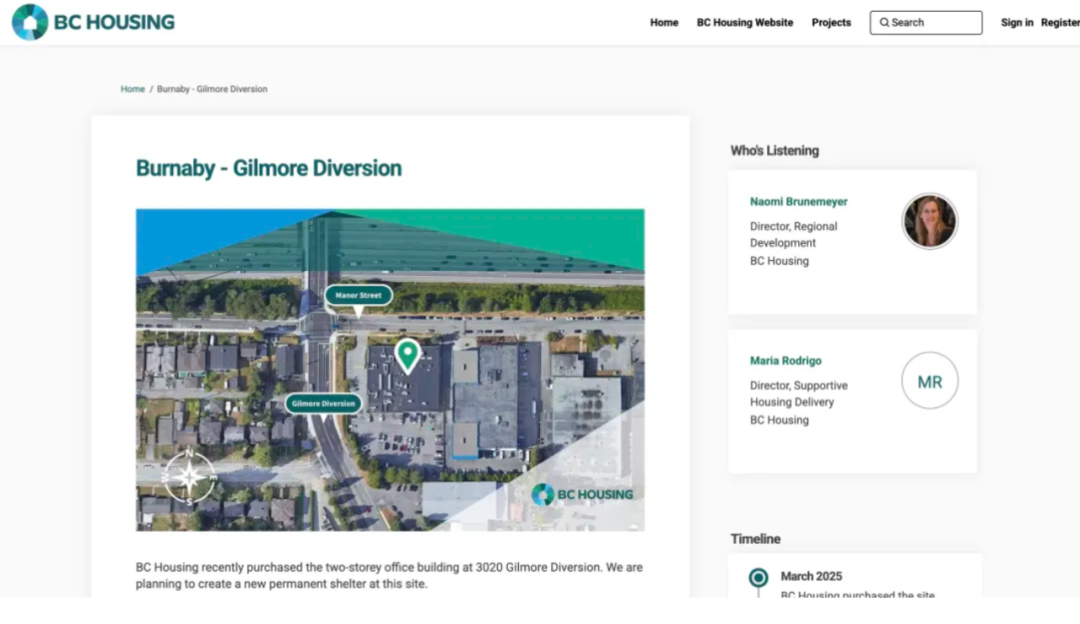Screen dimensions: 1080x624
Task: Open the Home navigation item
Action: pos(664,23)
